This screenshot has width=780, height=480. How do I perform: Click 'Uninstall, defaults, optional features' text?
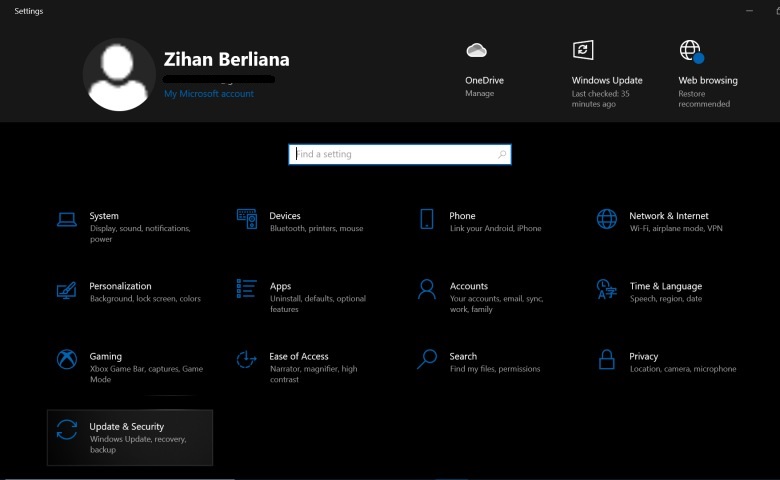[x=318, y=304]
